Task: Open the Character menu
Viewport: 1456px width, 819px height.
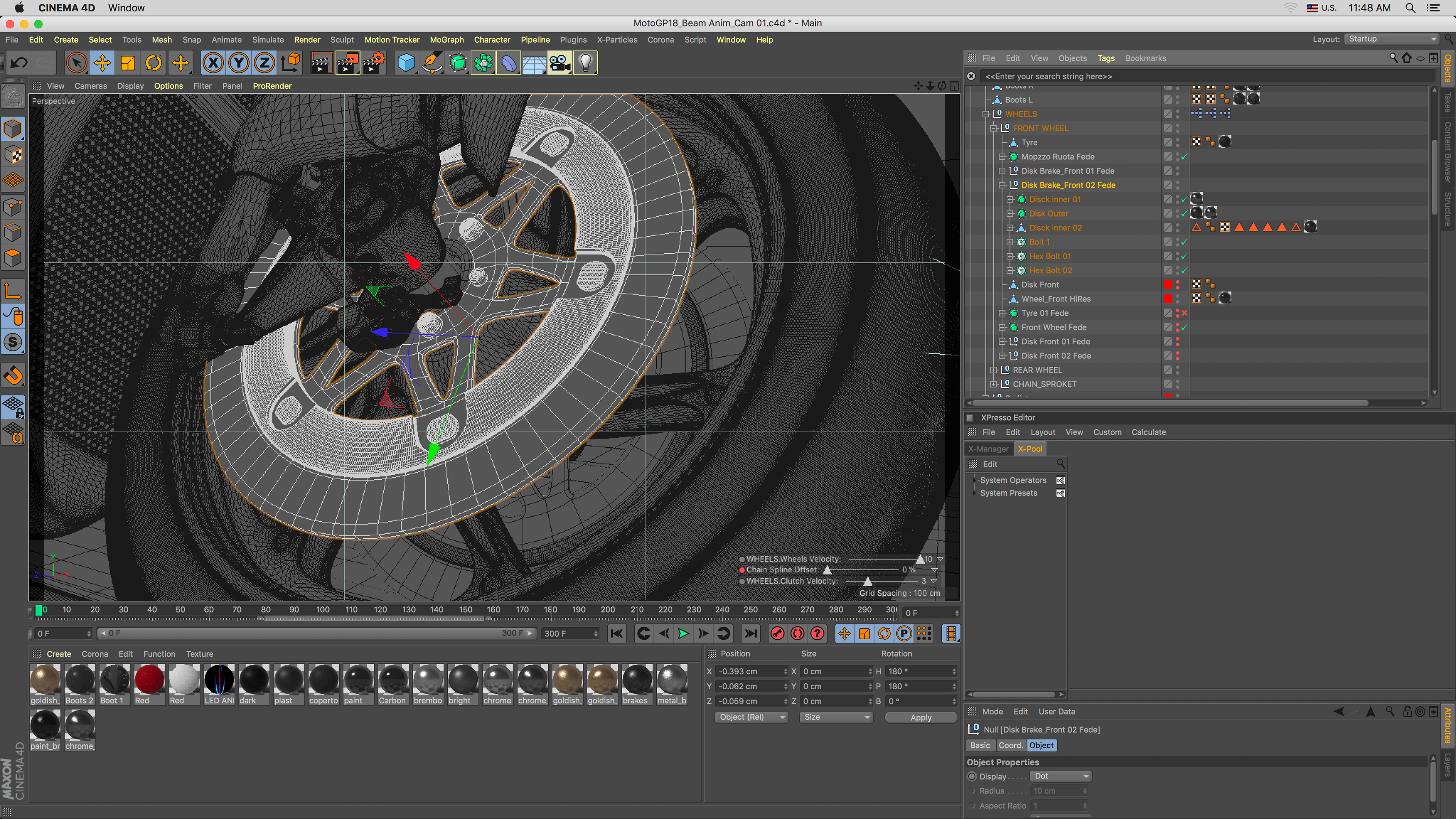Action: point(492,39)
